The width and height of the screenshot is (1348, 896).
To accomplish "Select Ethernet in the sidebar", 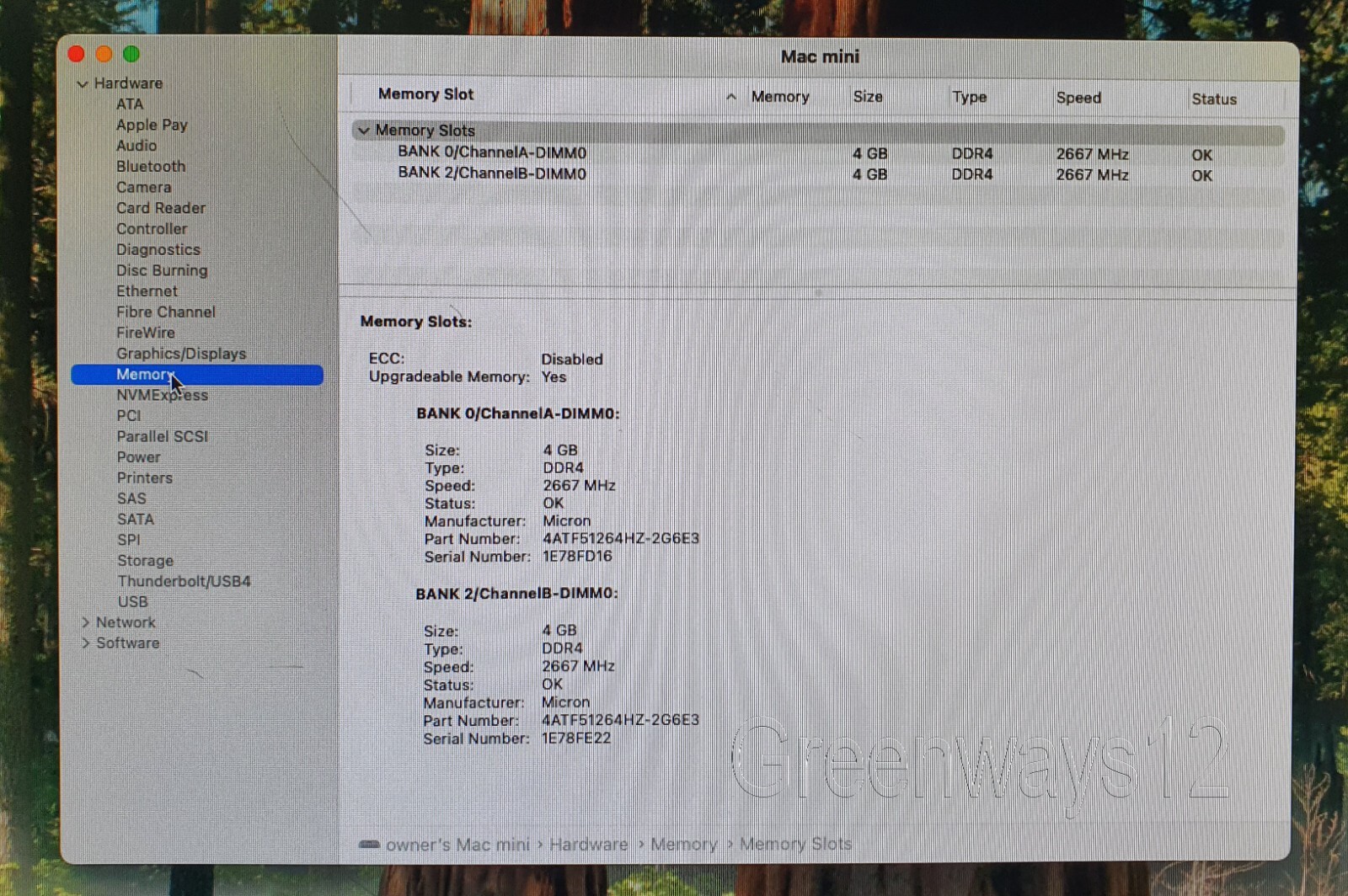I will 147,291.
